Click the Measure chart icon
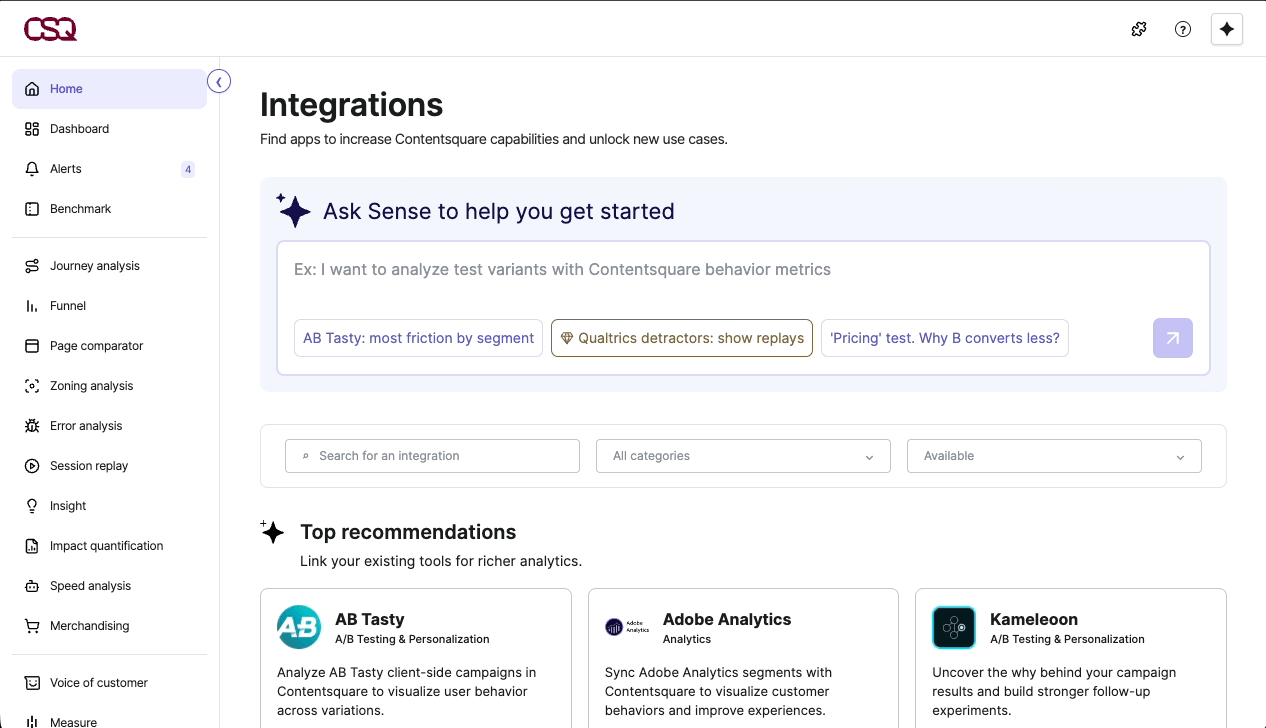Screen dimensions: 1266x728 pos(32,721)
